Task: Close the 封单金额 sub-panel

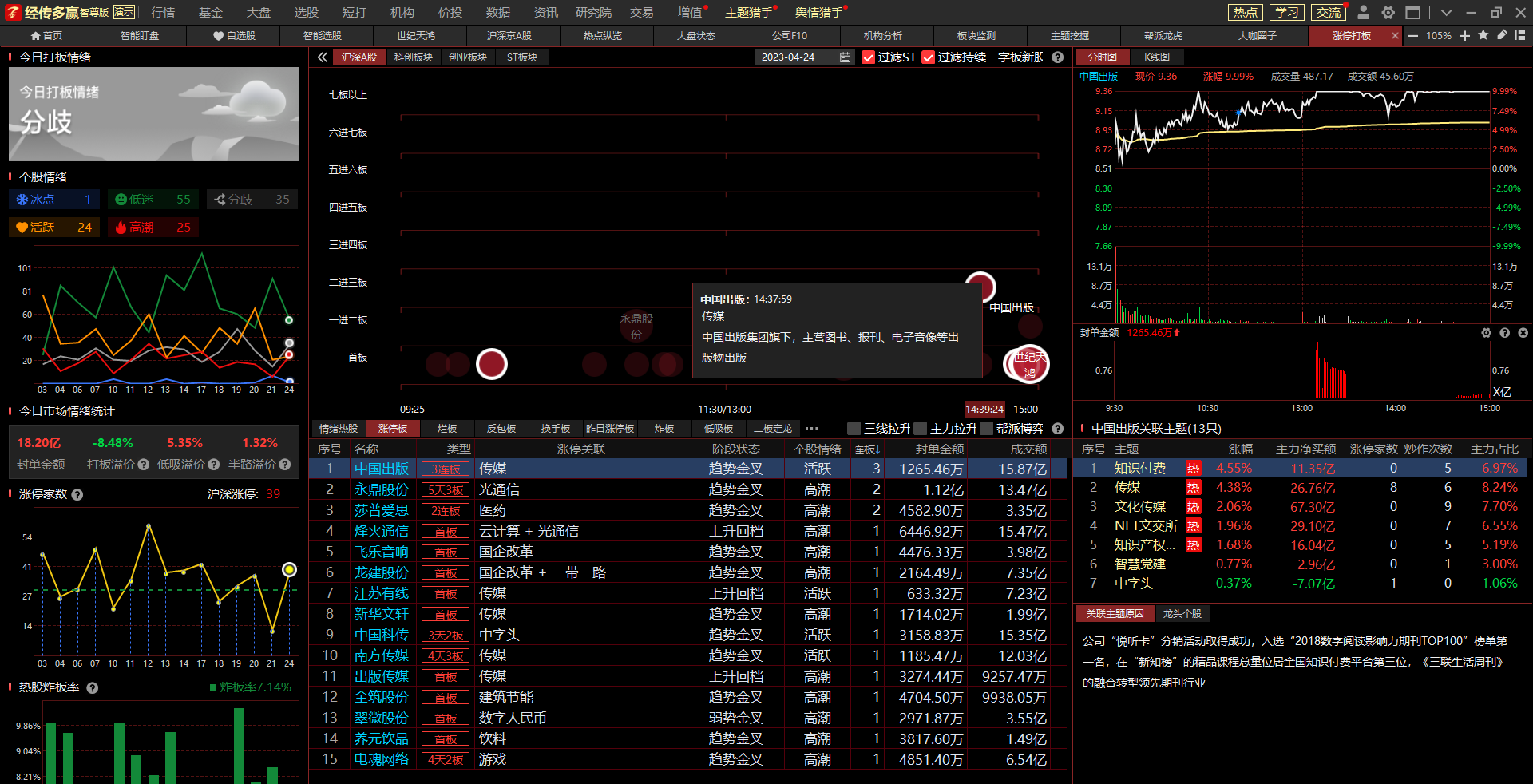Action: point(1523,333)
